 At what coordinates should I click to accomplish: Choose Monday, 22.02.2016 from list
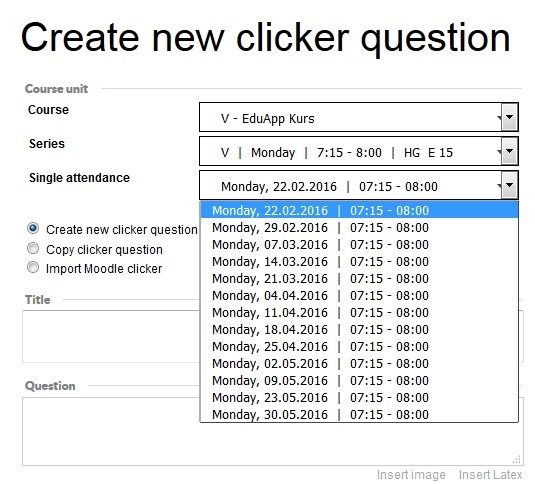tap(359, 210)
